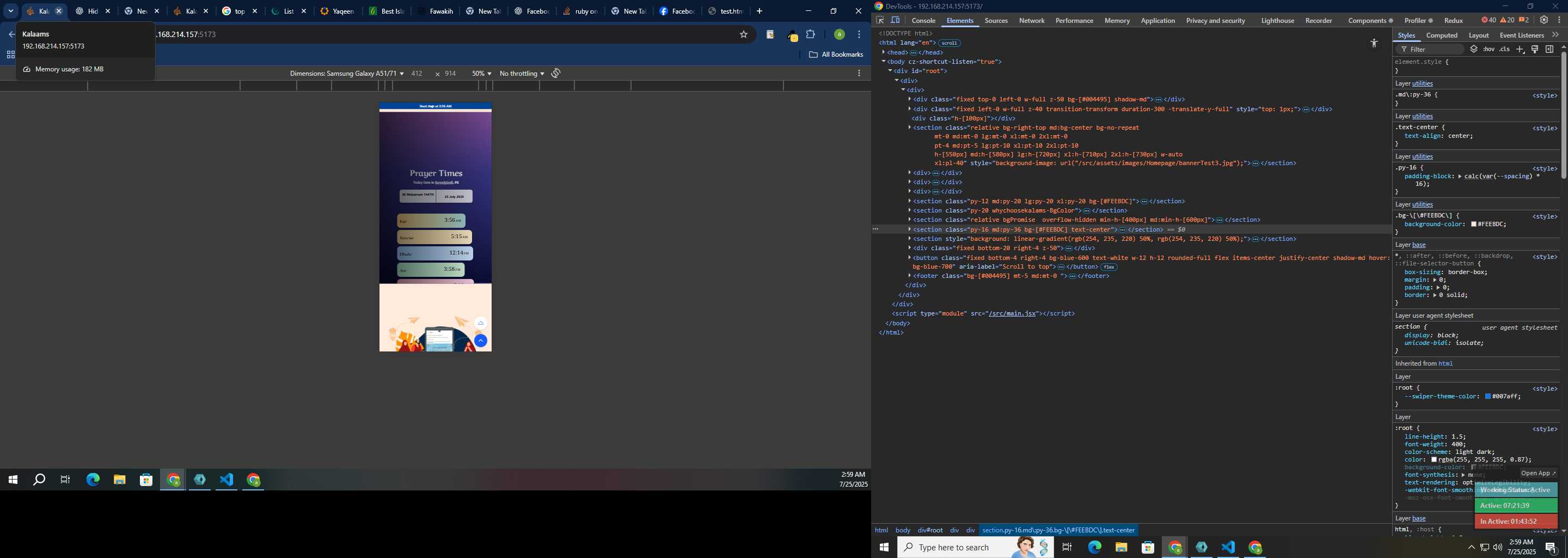This screenshot has height=558, width=1568.
Task: Open the tab search dropdown arrow in Chrome
Action: tap(11, 11)
